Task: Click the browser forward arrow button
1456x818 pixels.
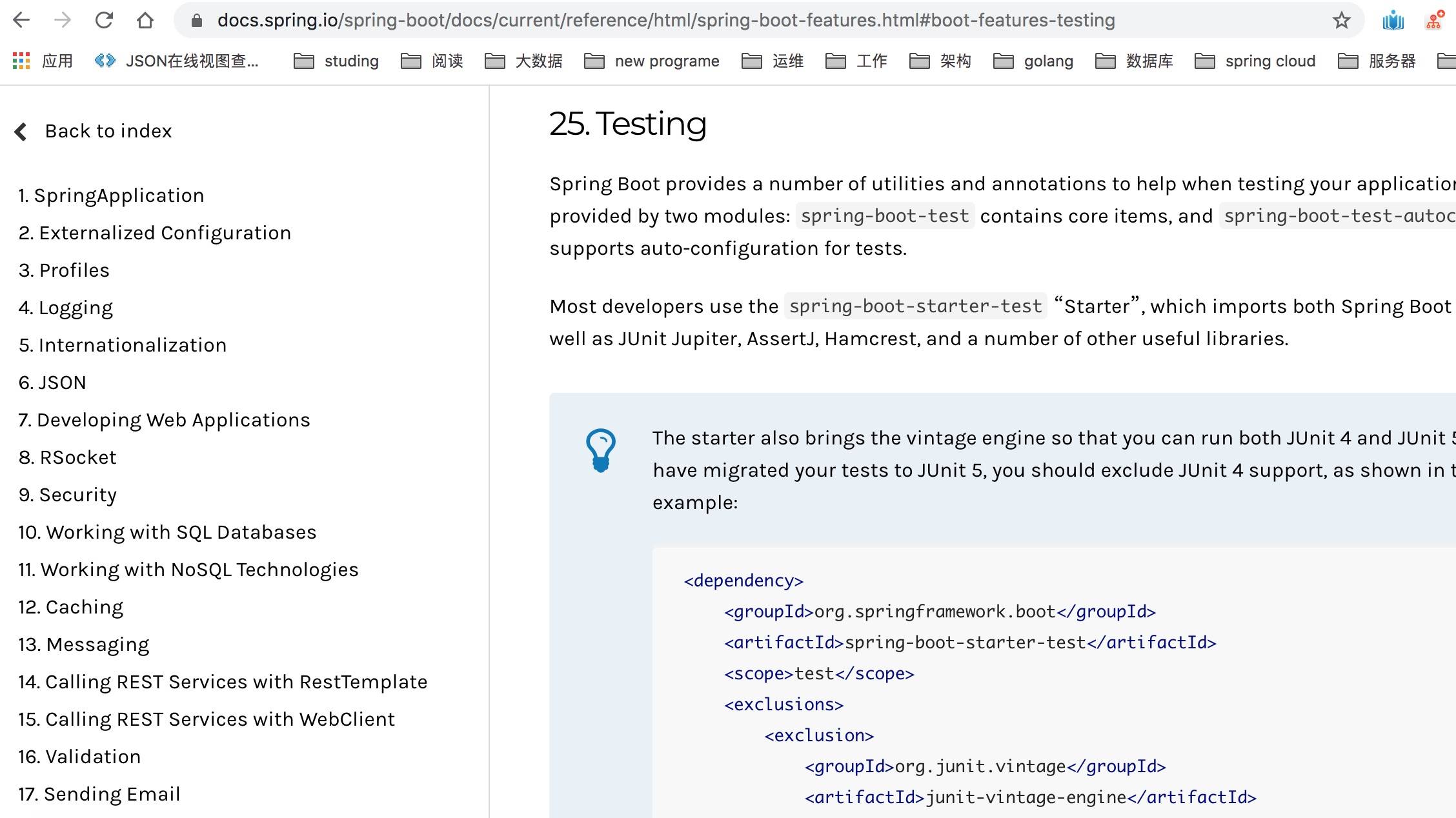Action: [63, 20]
